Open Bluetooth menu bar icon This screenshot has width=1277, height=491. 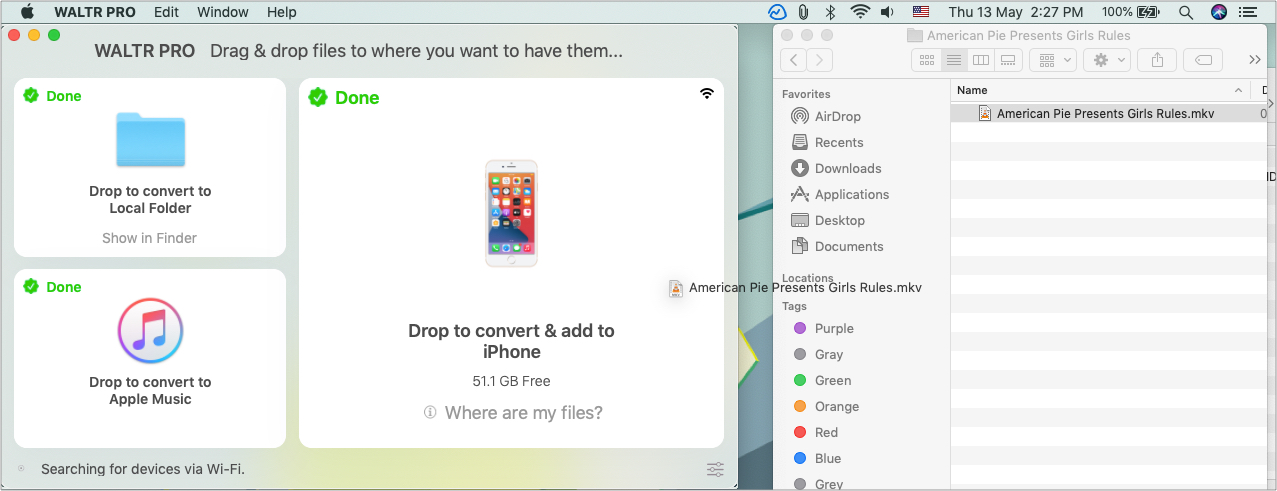coord(830,12)
